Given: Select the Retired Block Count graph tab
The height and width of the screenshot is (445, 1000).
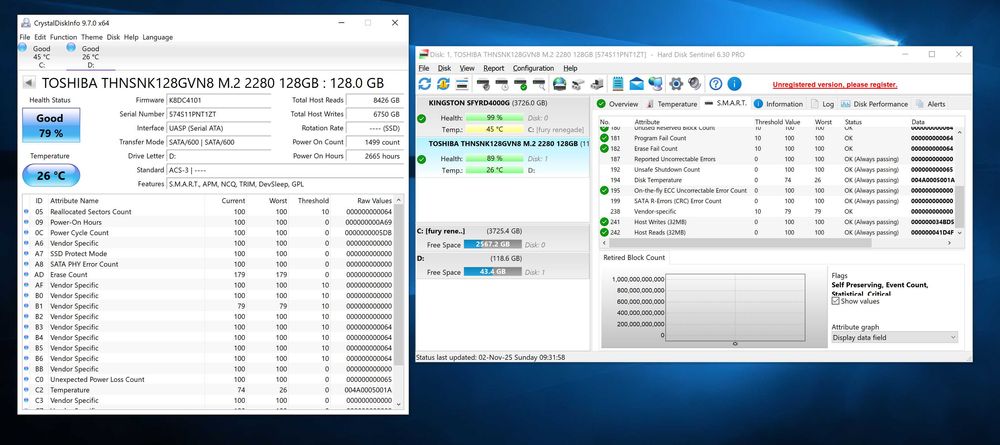Looking at the screenshot, I should 634,258.
